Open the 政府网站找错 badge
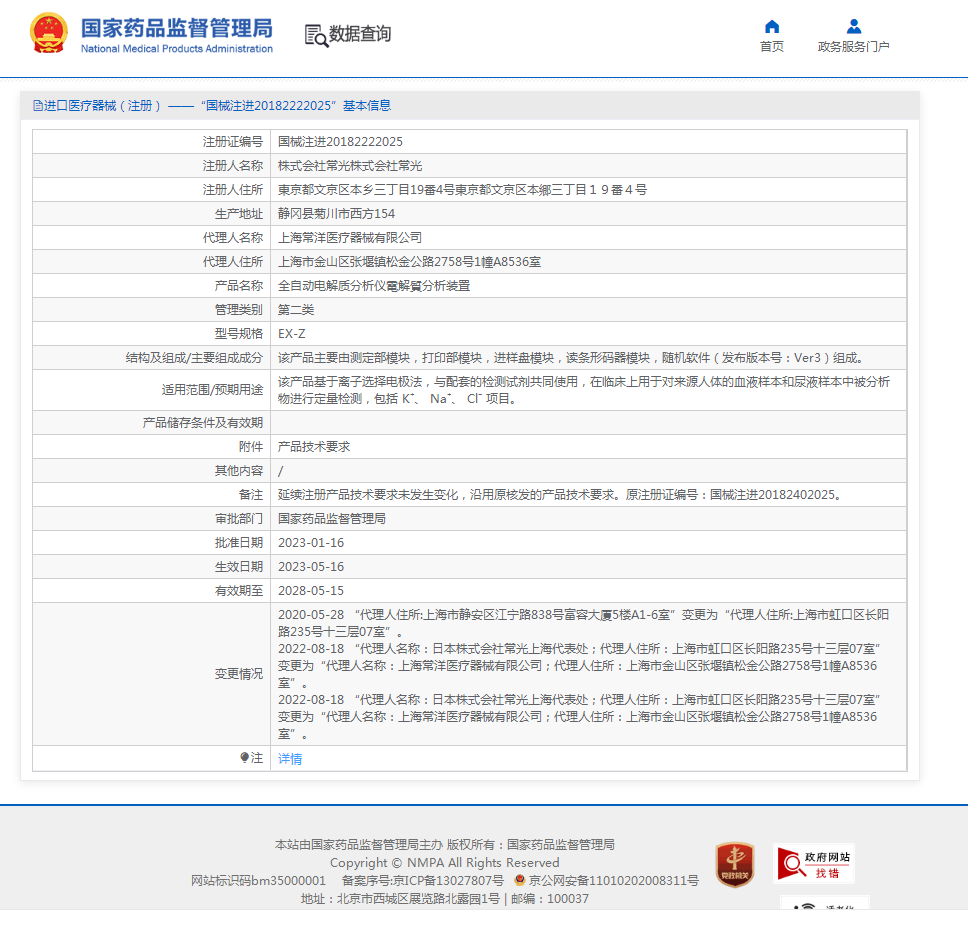 [x=814, y=864]
